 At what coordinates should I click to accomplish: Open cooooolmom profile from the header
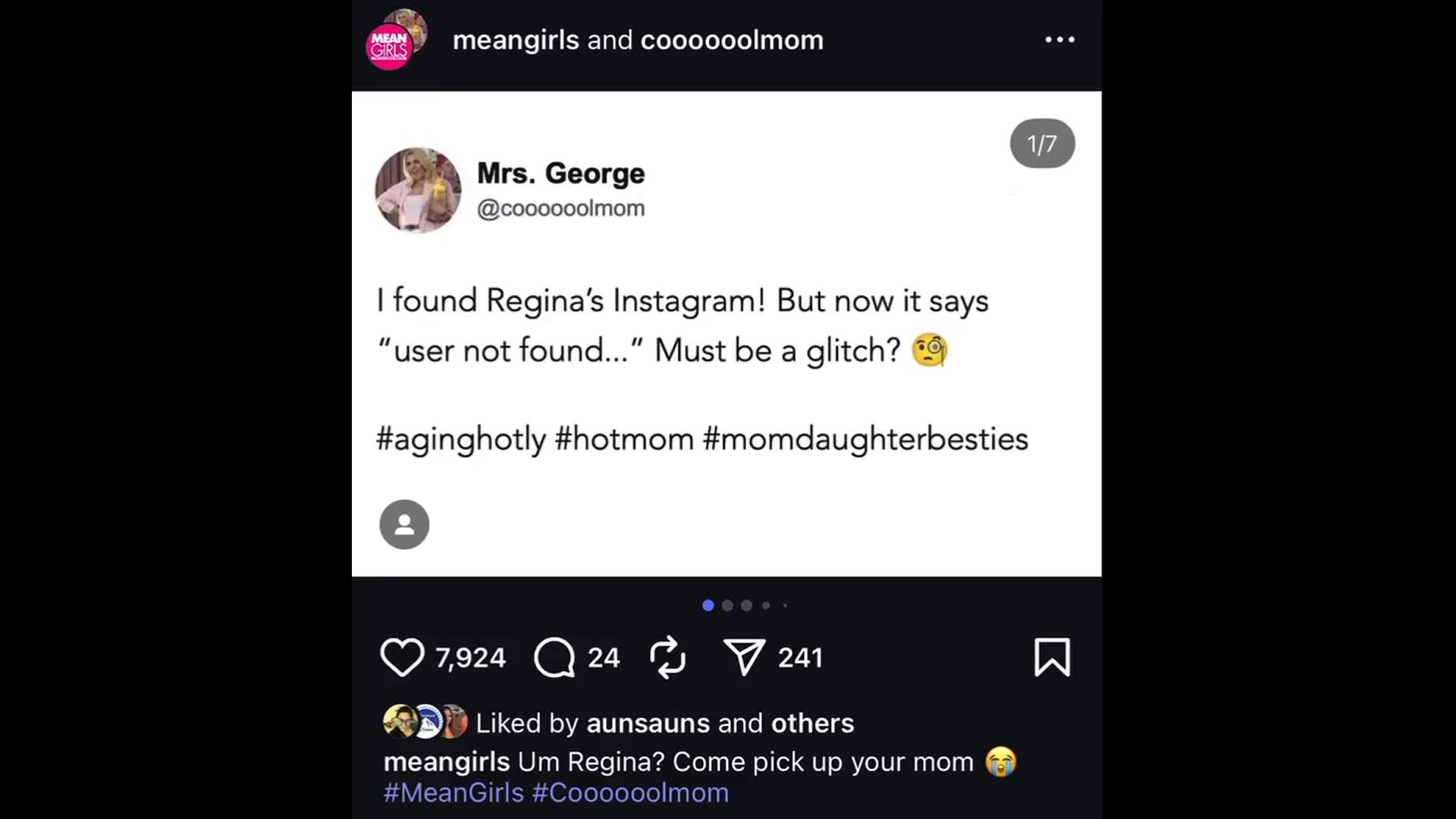[732, 39]
